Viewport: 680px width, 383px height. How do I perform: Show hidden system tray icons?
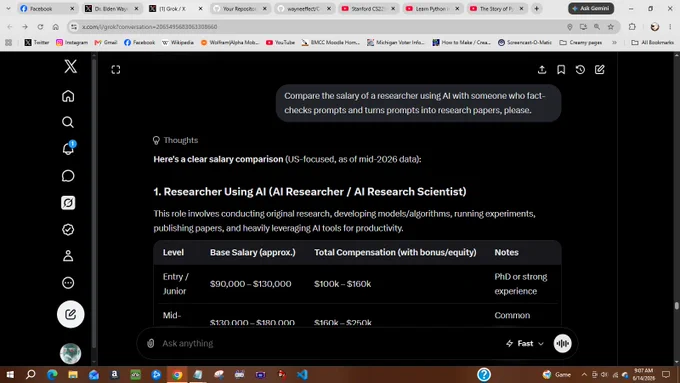tap(584, 374)
